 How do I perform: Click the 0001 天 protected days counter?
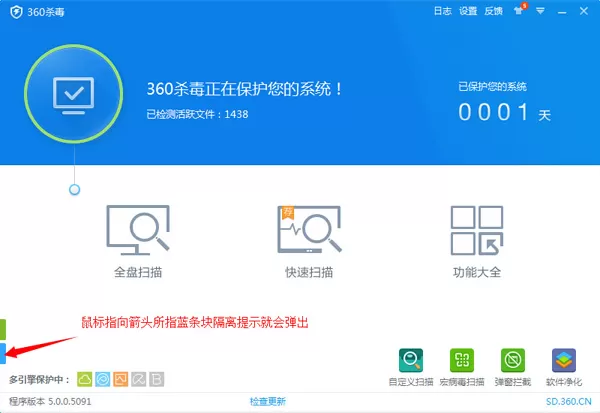point(505,113)
